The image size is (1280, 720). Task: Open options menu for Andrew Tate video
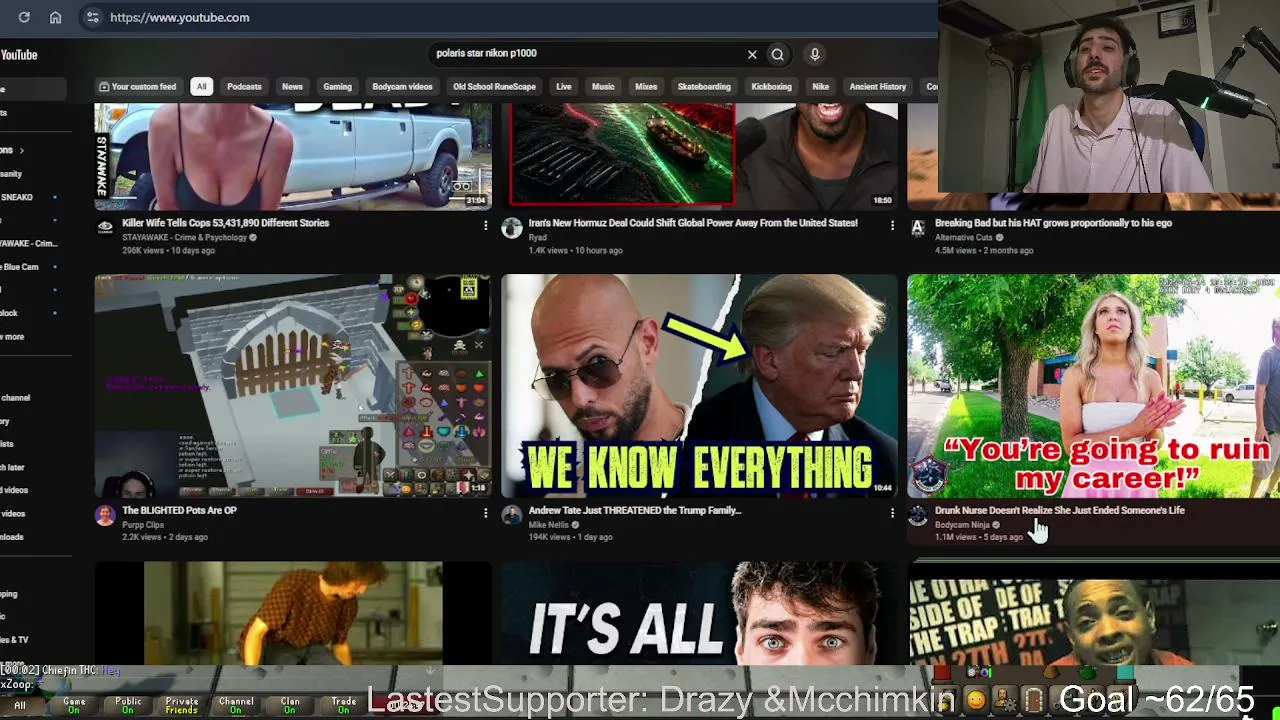pyautogui.click(x=892, y=513)
